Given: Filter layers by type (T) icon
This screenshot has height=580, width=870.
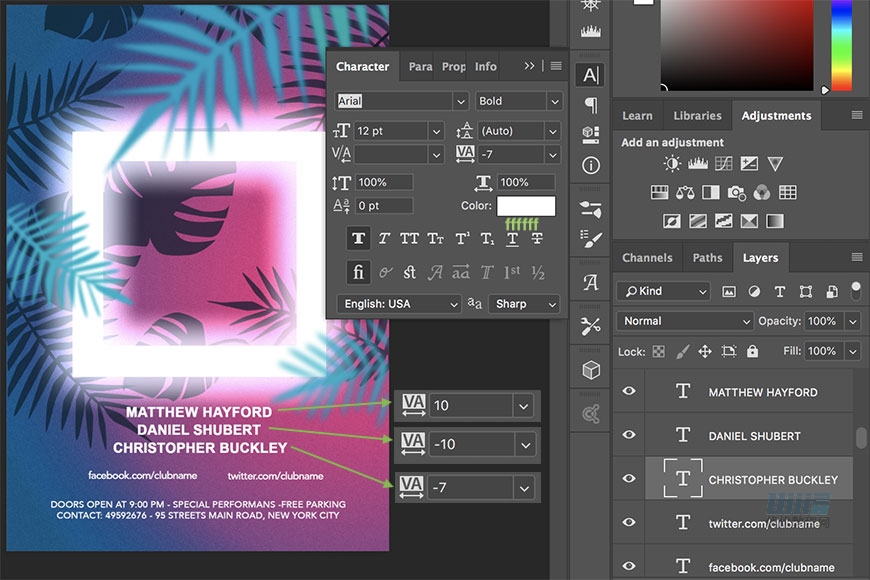Looking at the screenshot, I should [x=780, y=291].
